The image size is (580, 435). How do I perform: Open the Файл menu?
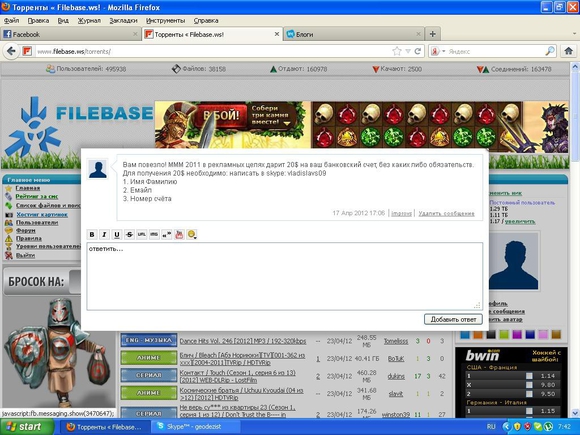point(11,21)
